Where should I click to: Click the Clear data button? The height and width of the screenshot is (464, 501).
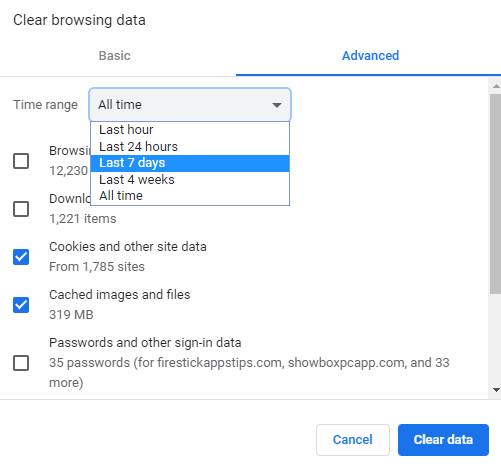(x=443, y=440)
